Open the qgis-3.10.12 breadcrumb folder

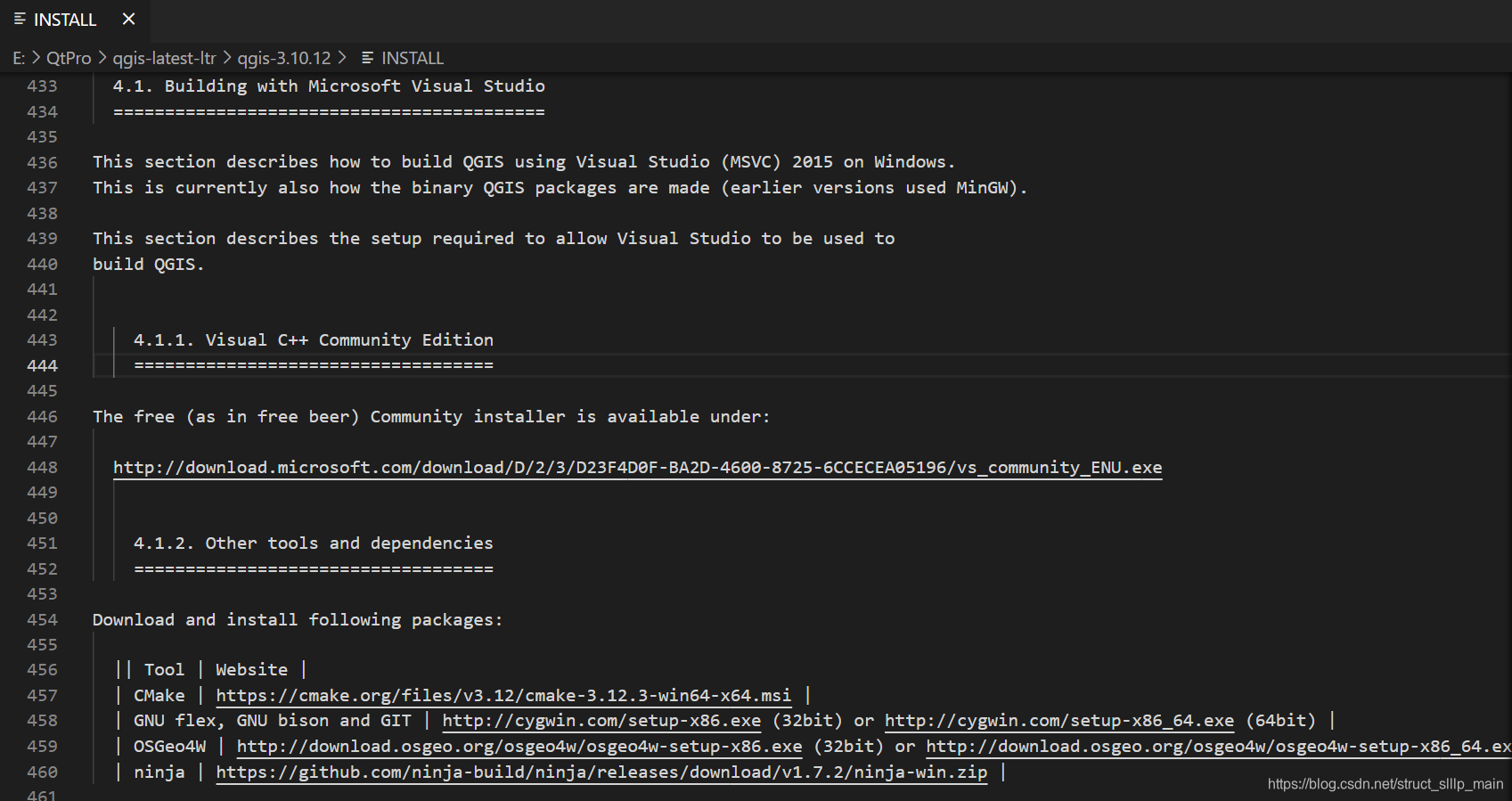click(283, 58)
